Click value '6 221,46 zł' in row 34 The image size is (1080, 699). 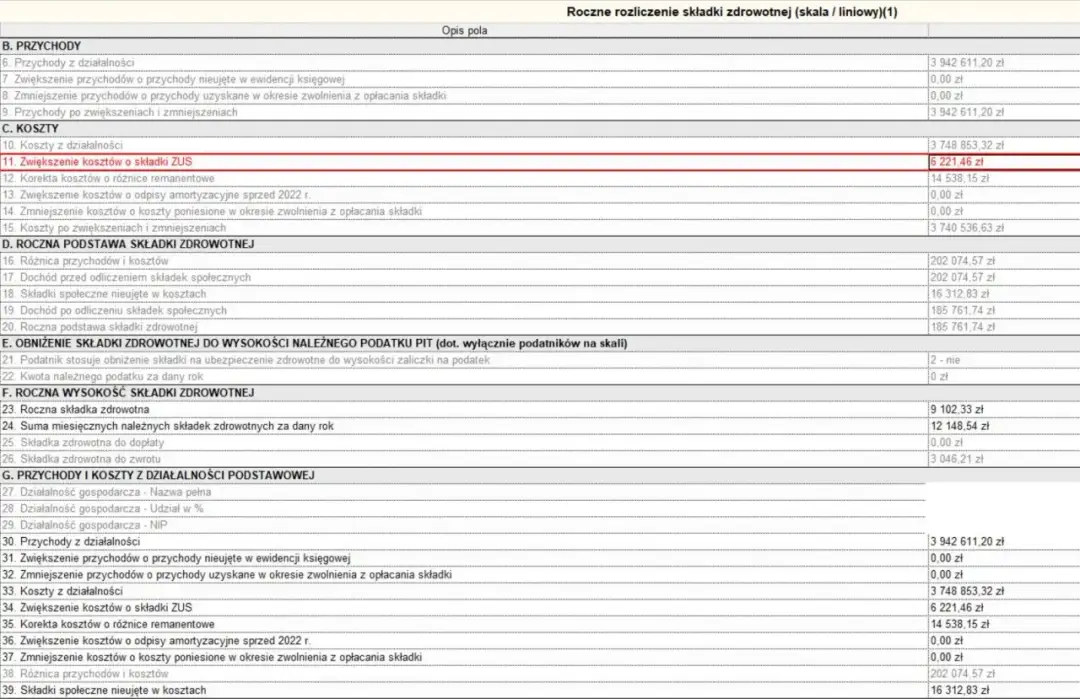pos(957,608)
